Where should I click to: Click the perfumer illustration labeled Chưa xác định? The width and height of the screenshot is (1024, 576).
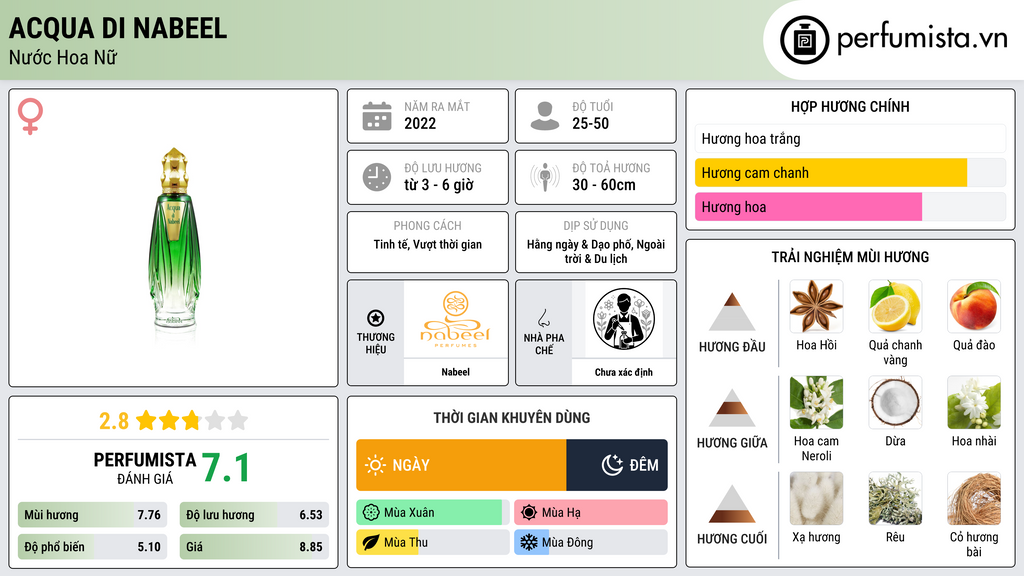point(624,320)
